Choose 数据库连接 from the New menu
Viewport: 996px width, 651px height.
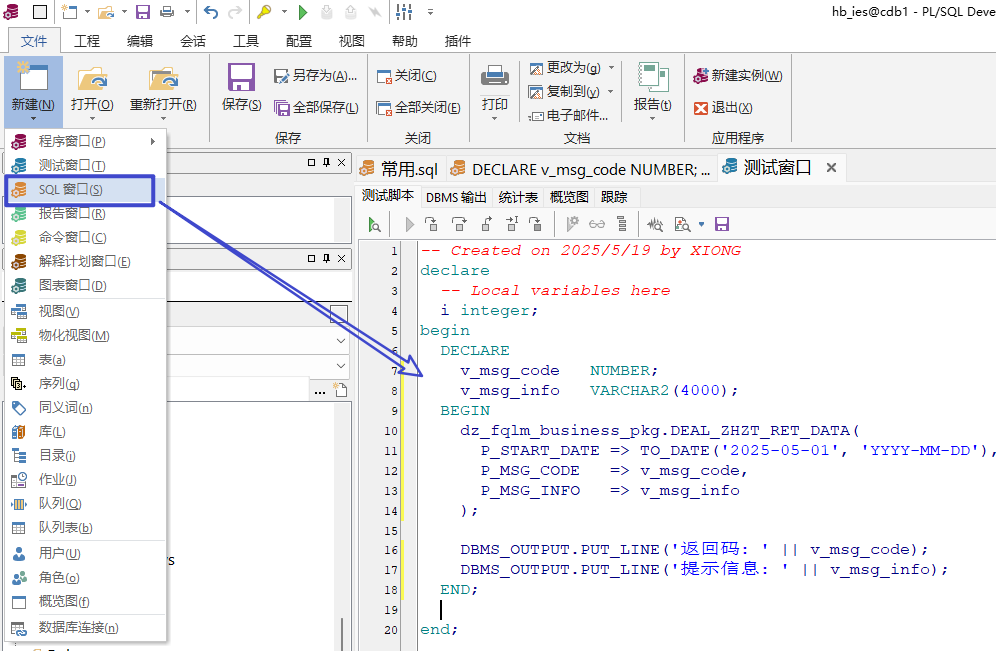86,628
